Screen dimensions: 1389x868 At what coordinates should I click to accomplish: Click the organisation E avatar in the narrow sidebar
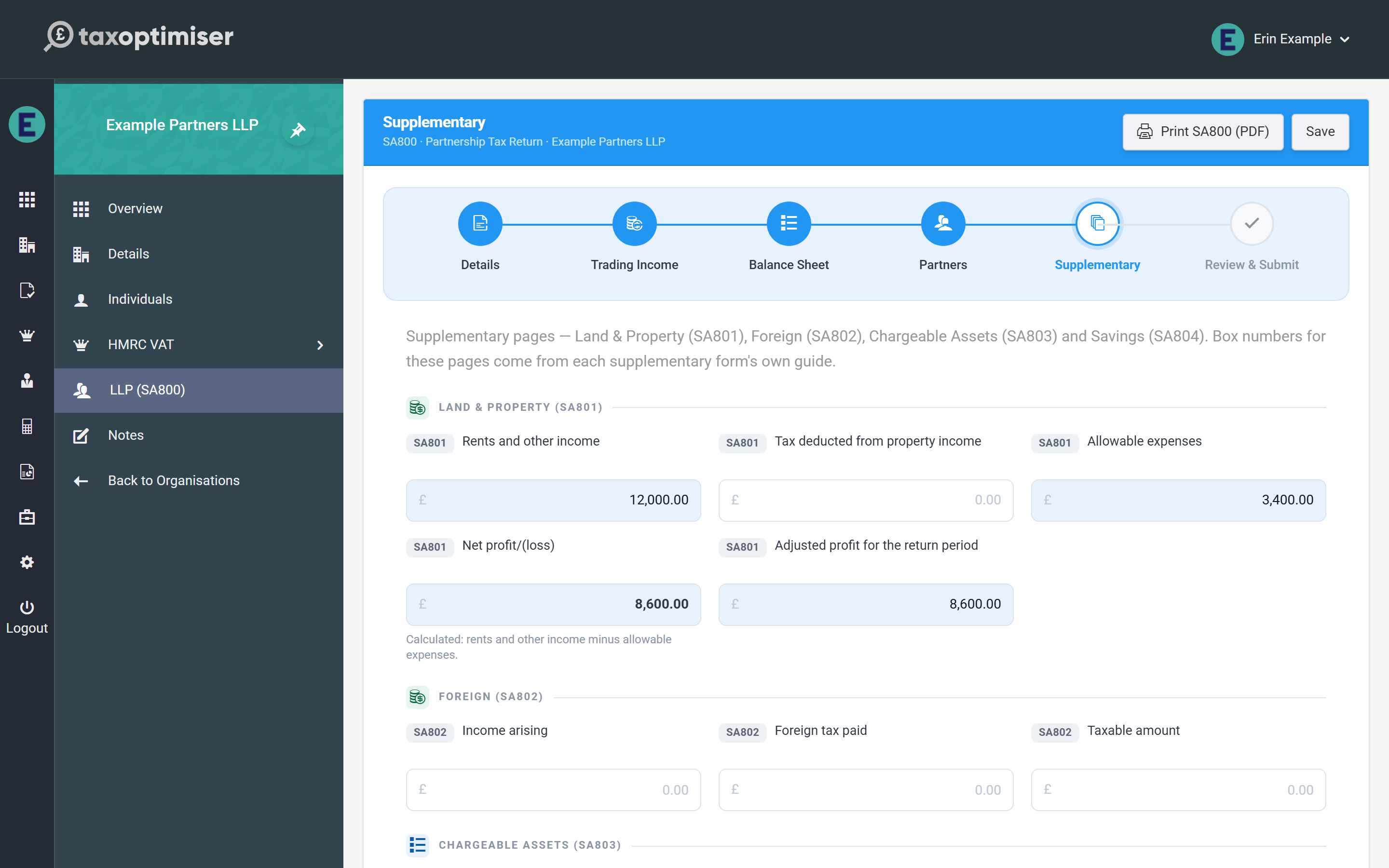click(x=27, y=124)
